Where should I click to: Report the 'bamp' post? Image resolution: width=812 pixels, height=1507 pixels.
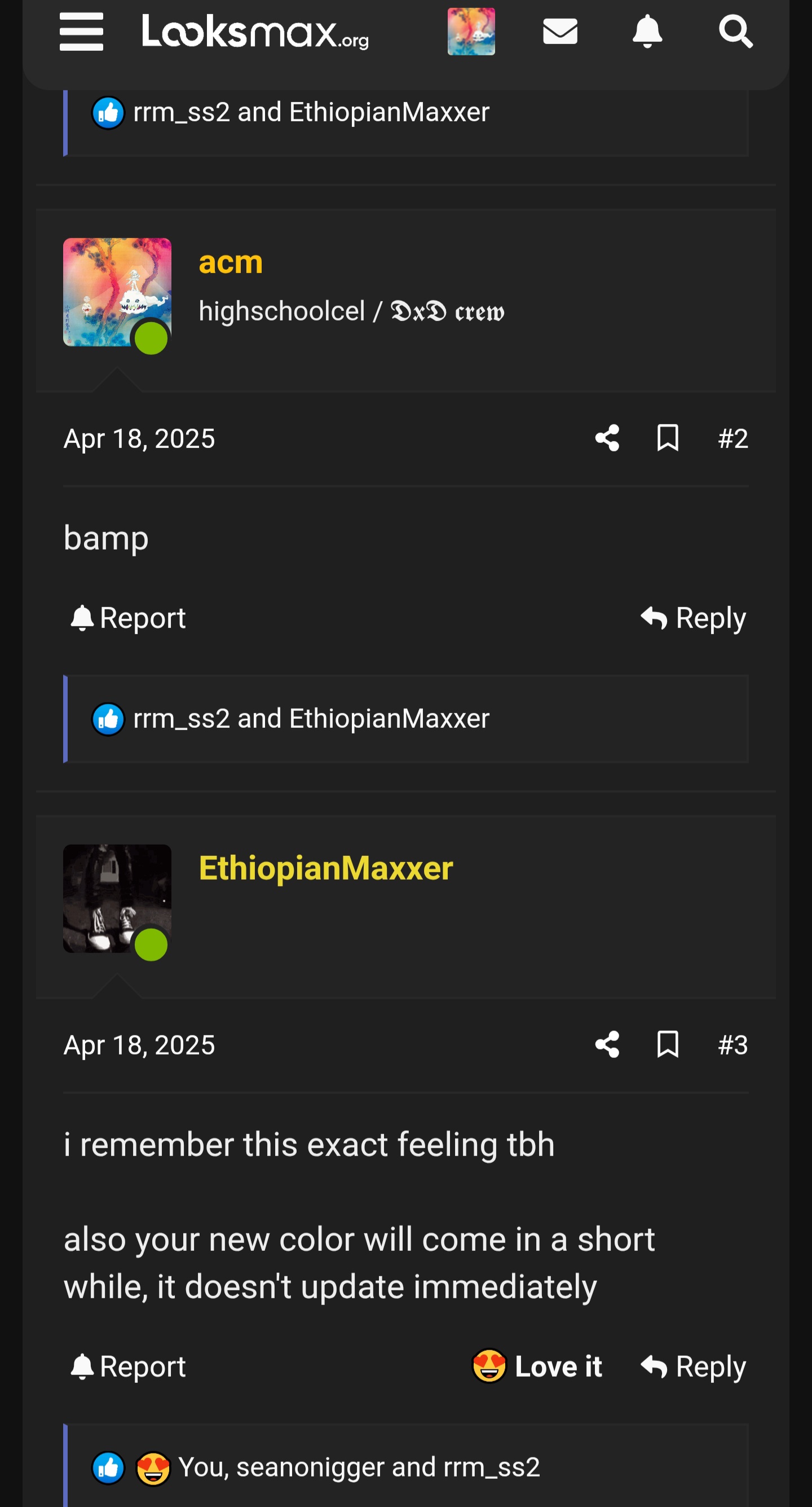click(128, 618)
